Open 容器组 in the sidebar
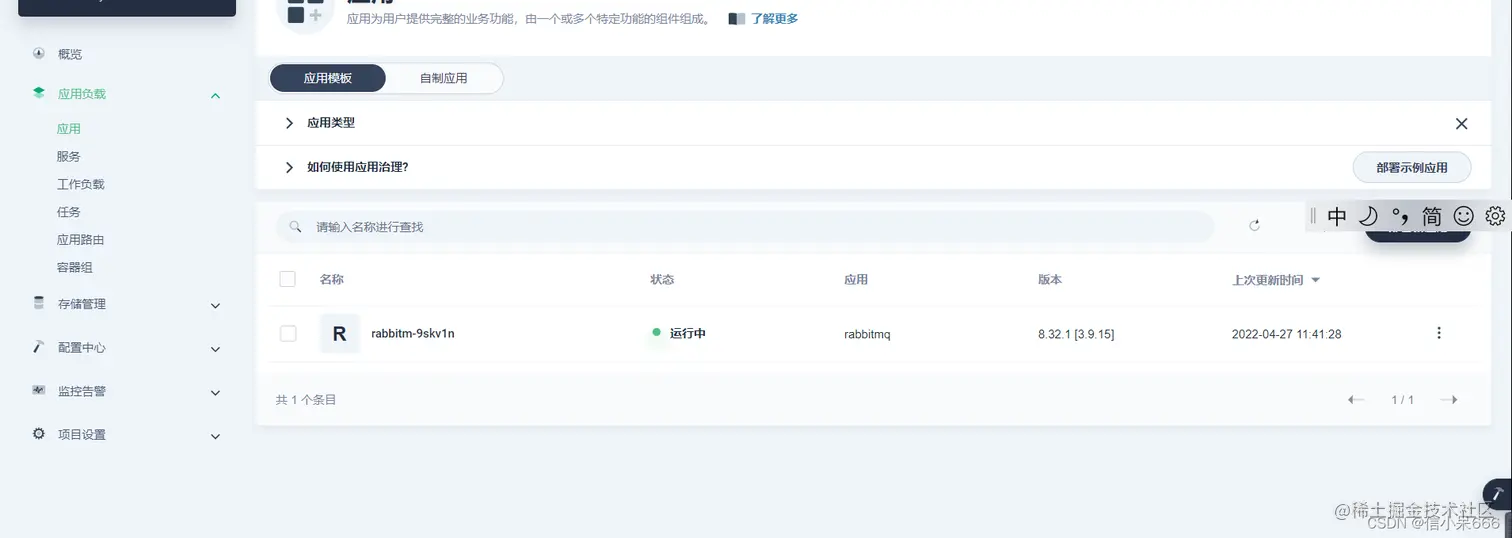The height and width of the screenshot is (538, 1512). point(75,268)
